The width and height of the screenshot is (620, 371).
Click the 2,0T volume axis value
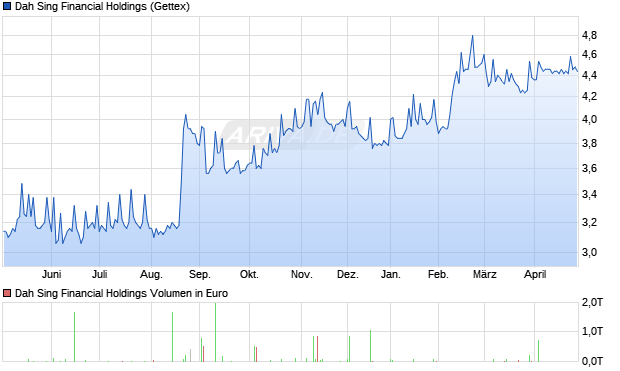tap(592, 303)
